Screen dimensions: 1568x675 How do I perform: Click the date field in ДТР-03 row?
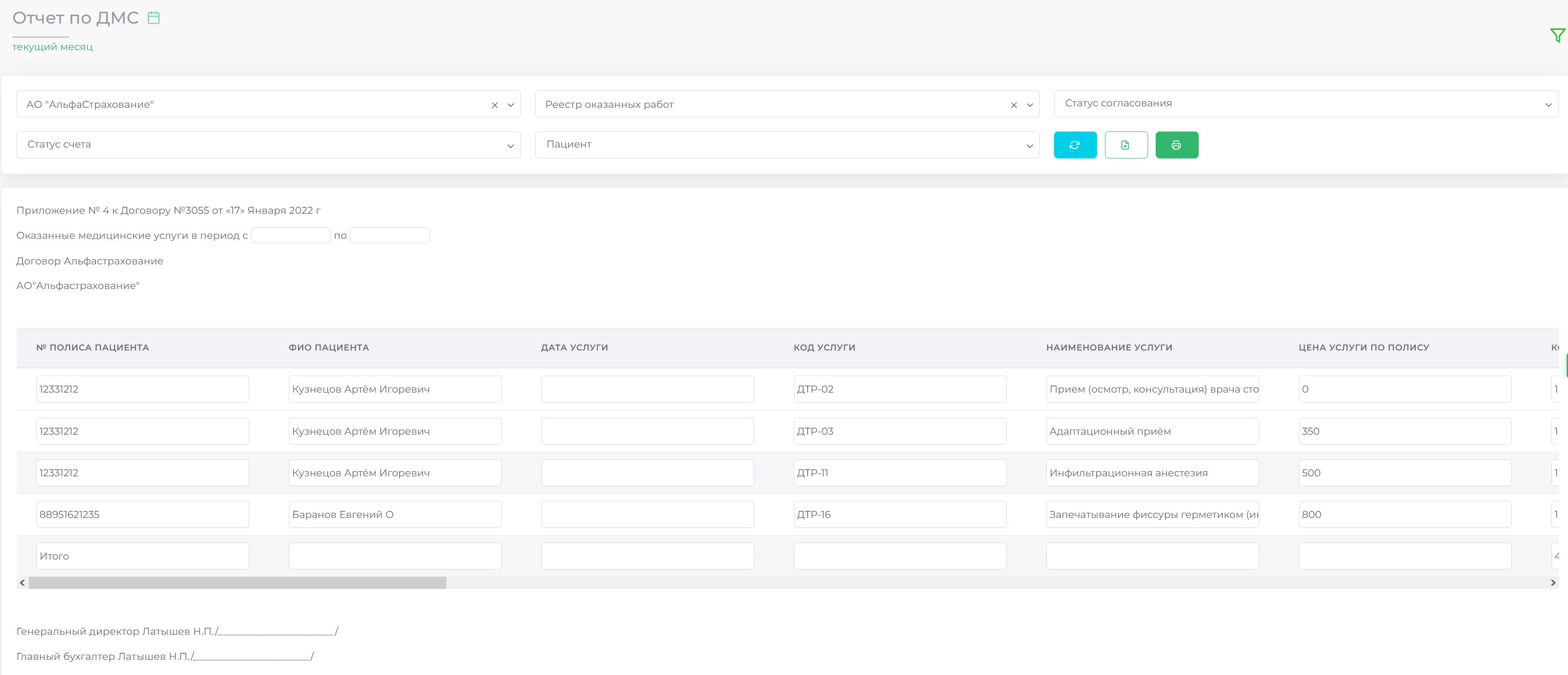[648, 431]
